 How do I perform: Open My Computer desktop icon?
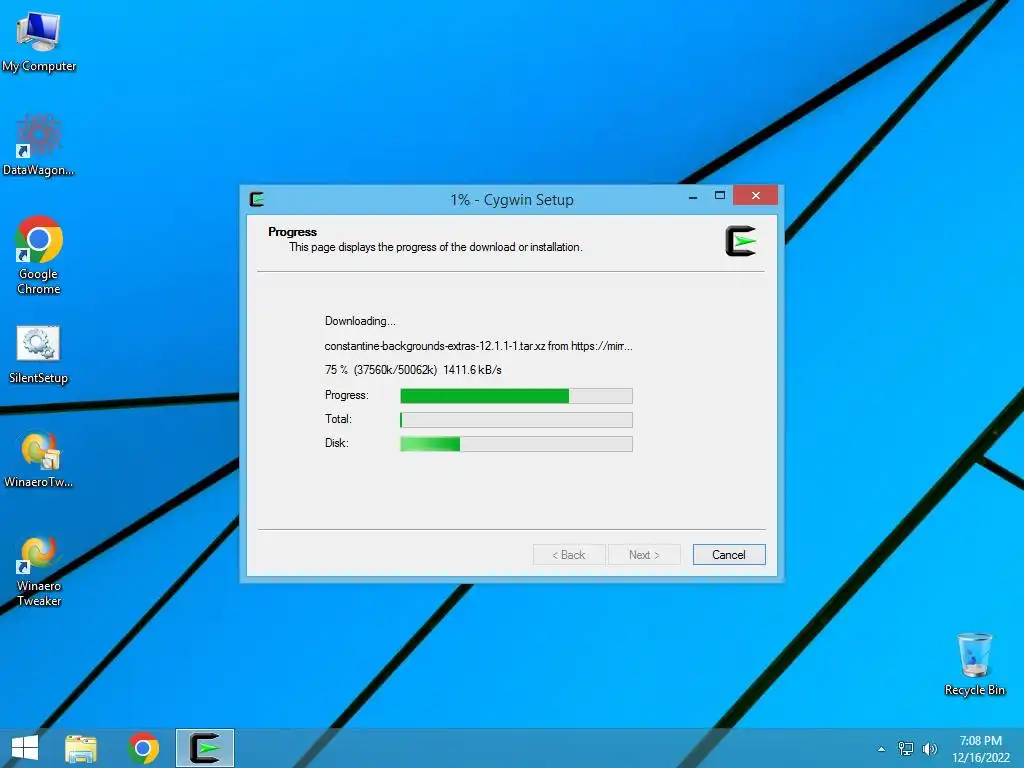[x=39, y=40]
